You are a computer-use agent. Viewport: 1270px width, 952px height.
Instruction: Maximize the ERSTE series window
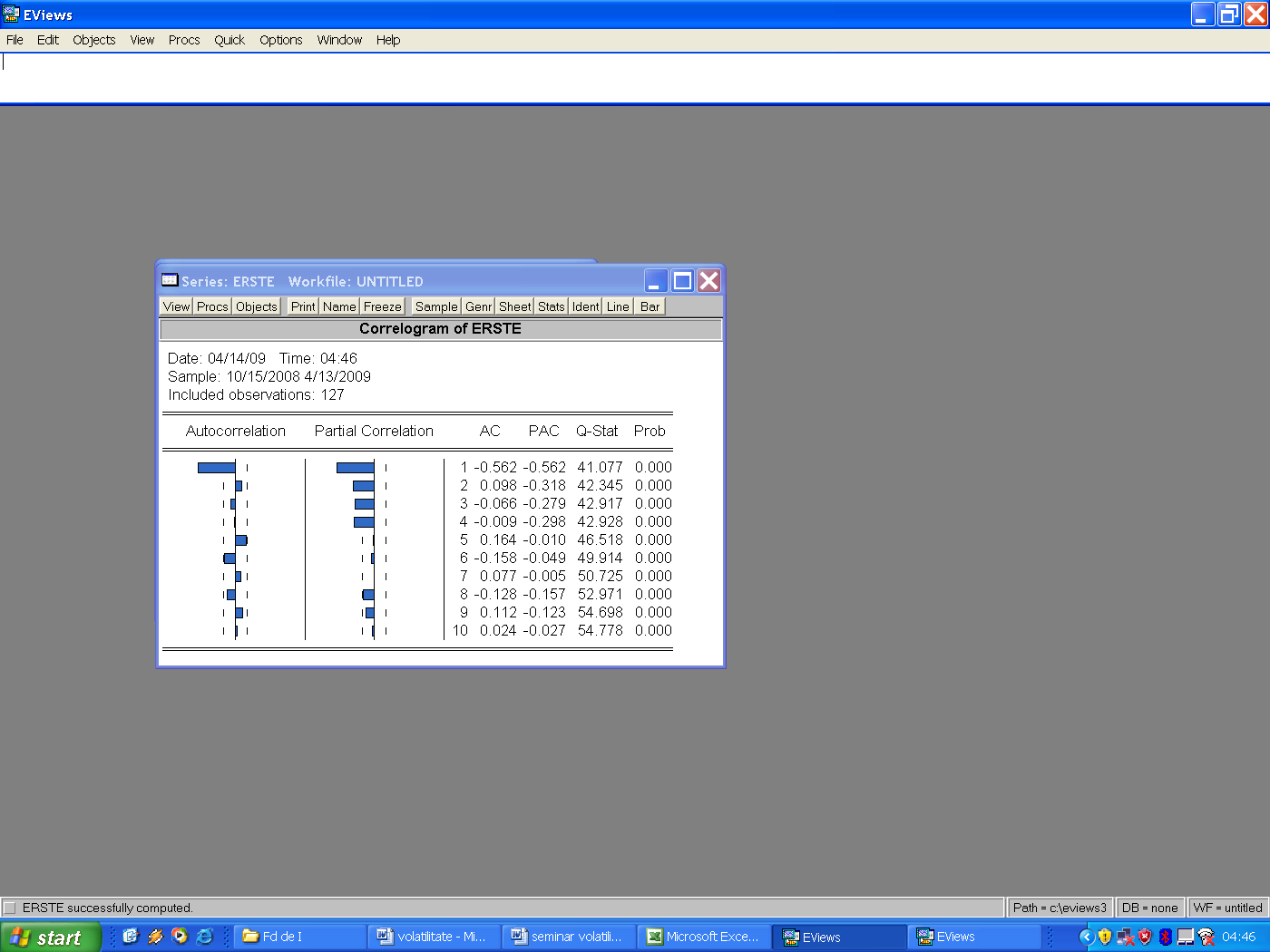[682, 281]
